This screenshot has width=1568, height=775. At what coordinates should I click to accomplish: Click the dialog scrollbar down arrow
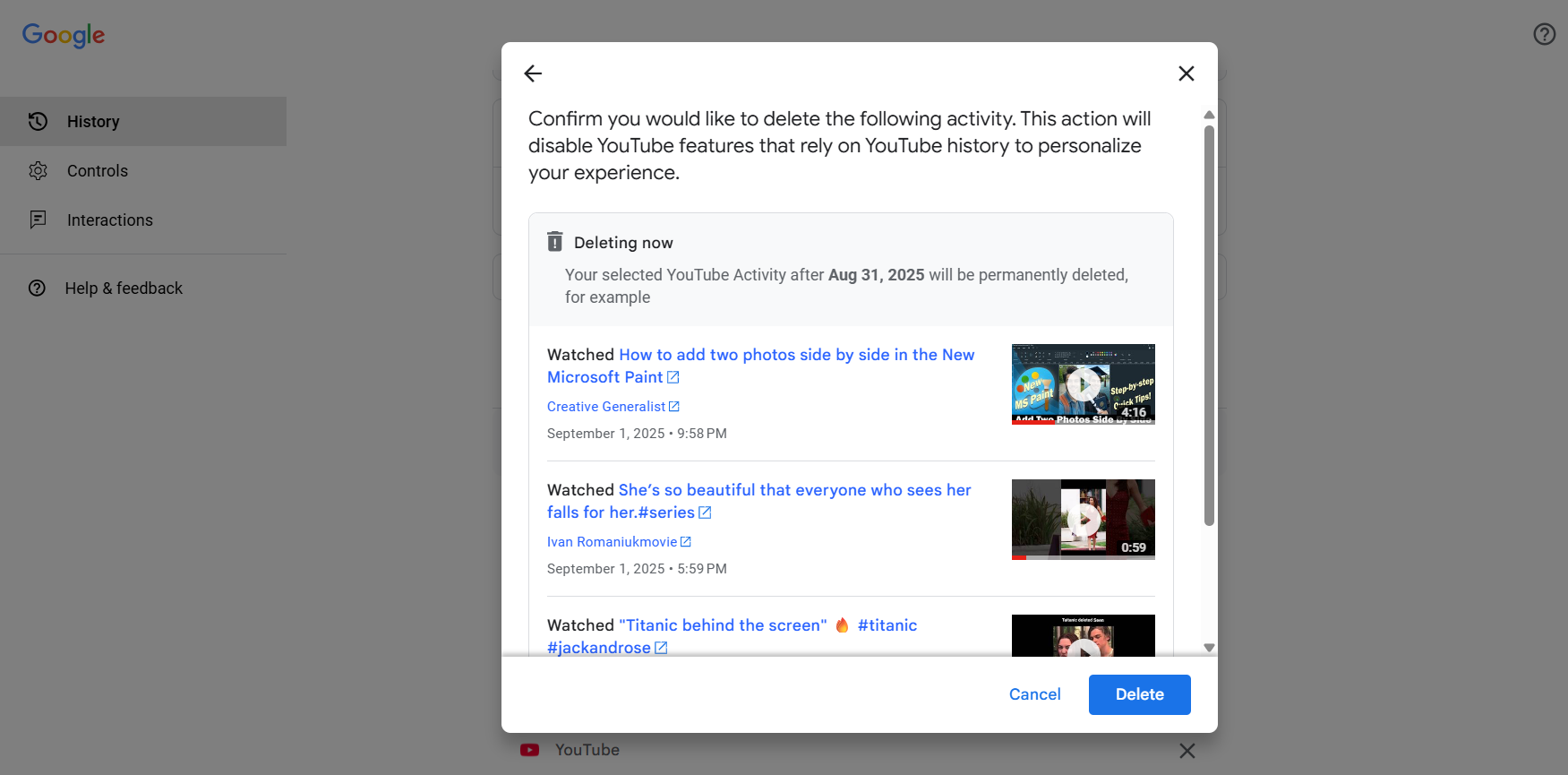[1209, 648]
